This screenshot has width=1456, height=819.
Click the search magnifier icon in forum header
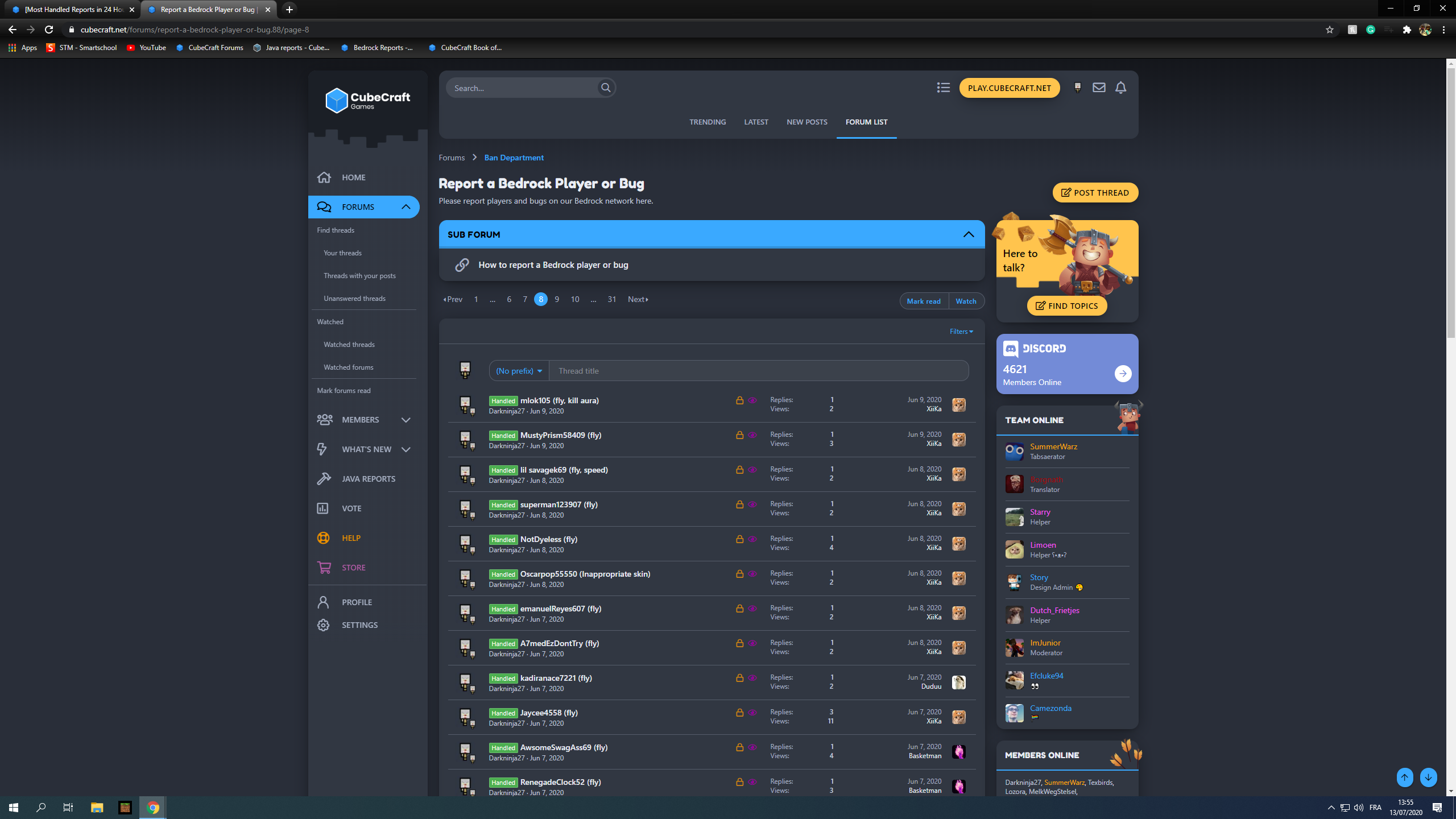click(x=606, y=88)
